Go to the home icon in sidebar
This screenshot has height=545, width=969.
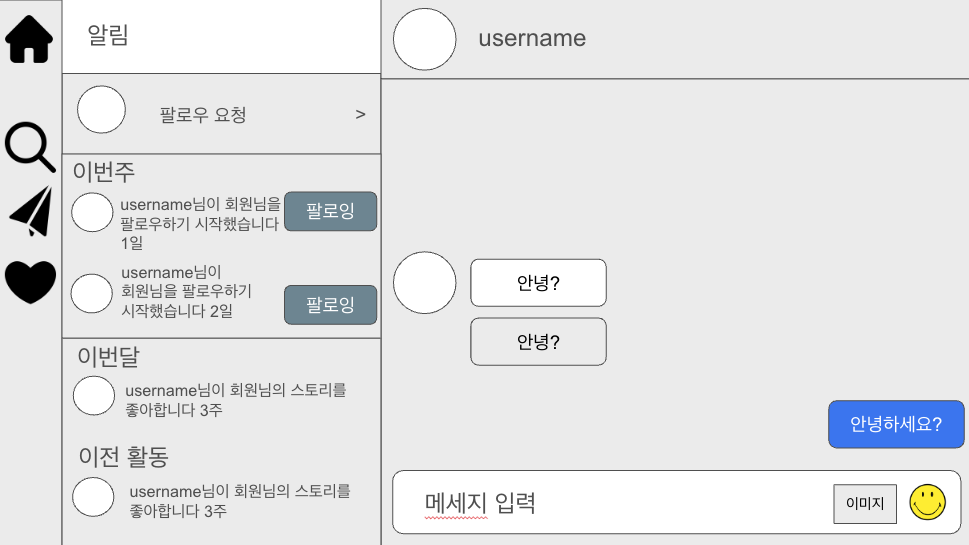click(x=29, y=40)
